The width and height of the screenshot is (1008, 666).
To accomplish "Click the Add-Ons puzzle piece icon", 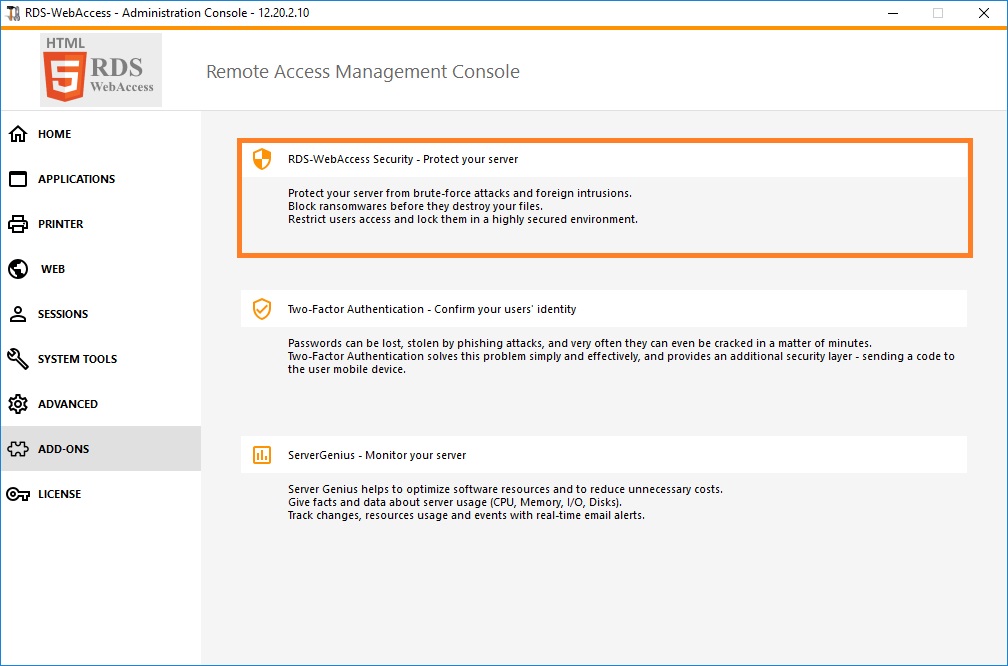I will click(18, 449).
